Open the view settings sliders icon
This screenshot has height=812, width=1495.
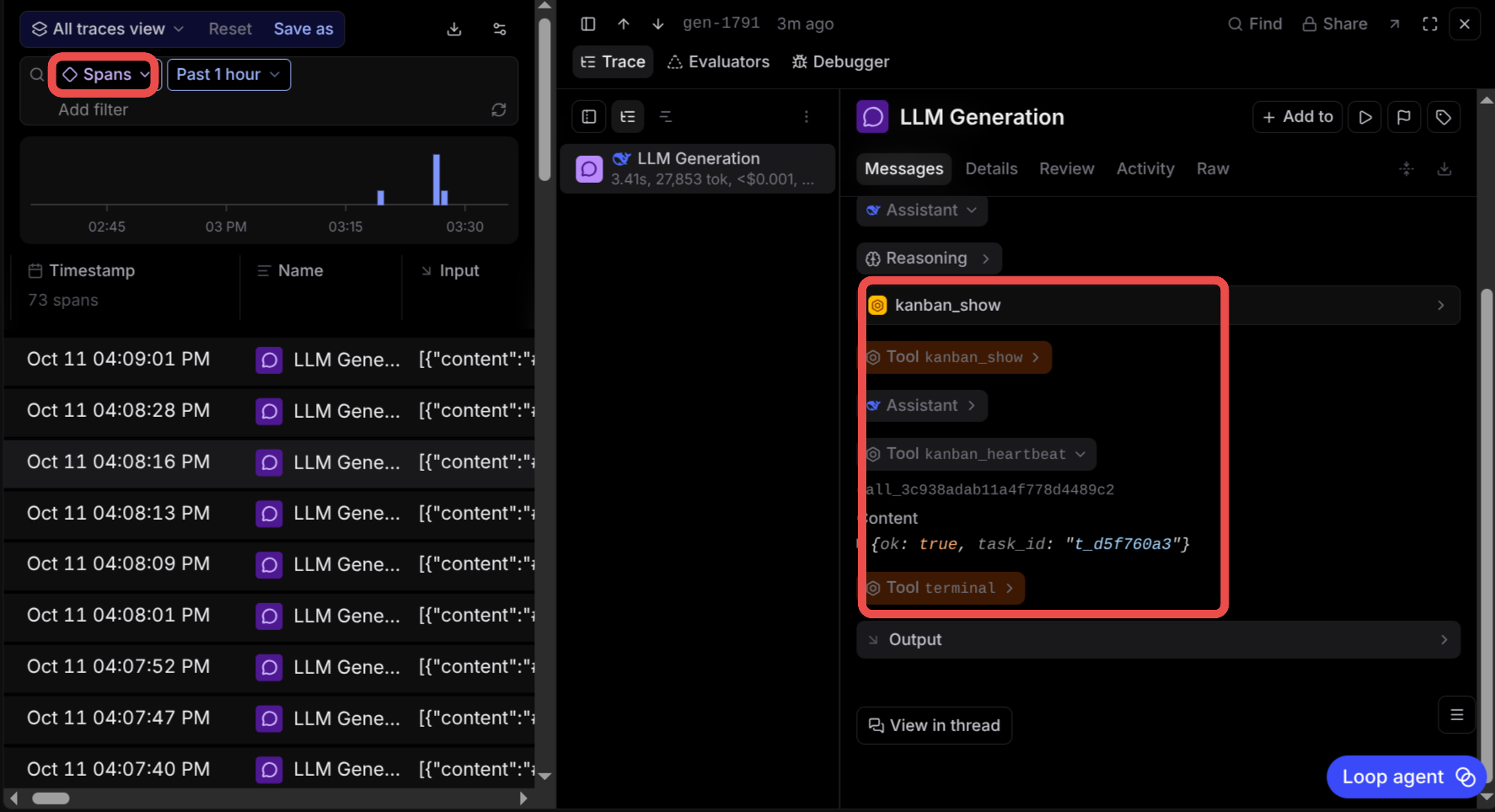click(500, 29)
